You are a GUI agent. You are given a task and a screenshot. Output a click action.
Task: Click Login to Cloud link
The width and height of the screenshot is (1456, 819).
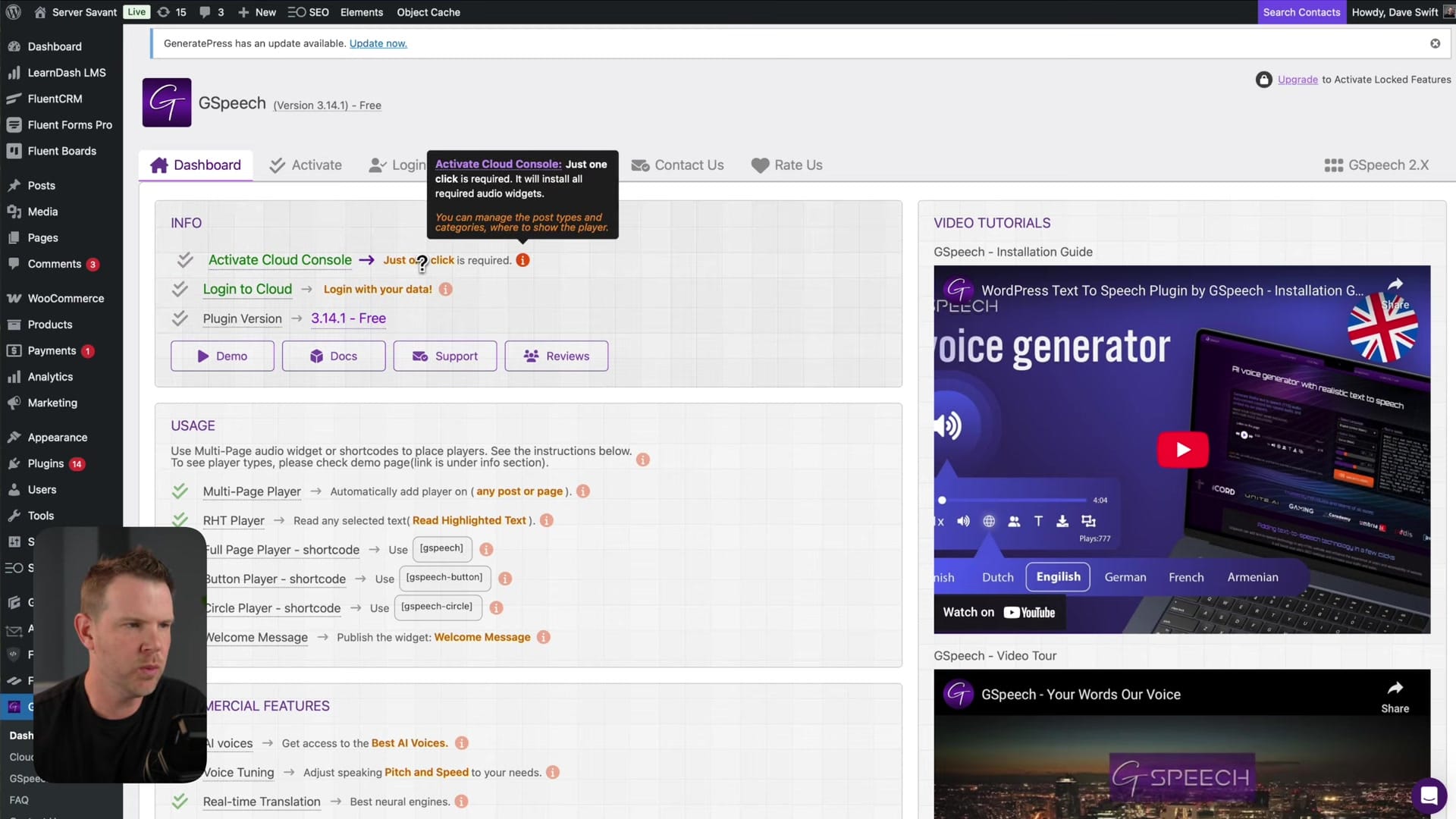coord(247,289)
